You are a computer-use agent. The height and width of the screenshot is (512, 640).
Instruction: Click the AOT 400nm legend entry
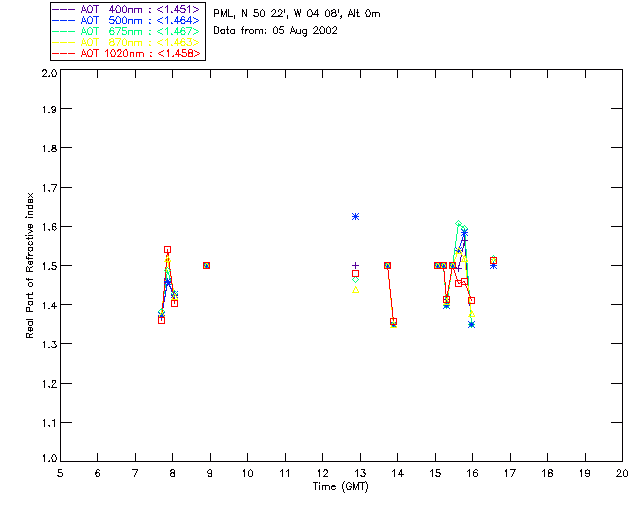tap(126, 9)
